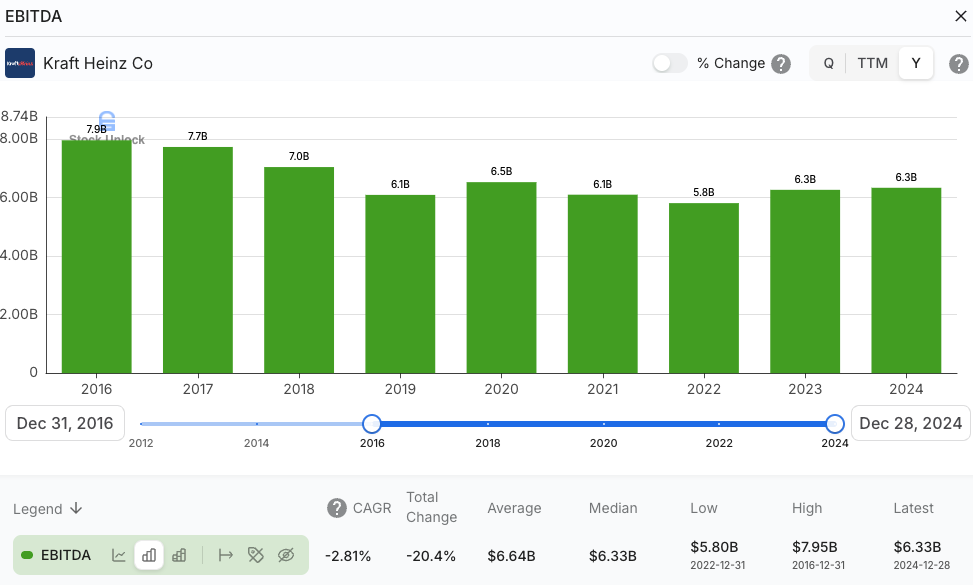The width and height of the screenshot is (973, 585).
Task: Click the 2023 EBITDA bar
Action: point(805,282)
